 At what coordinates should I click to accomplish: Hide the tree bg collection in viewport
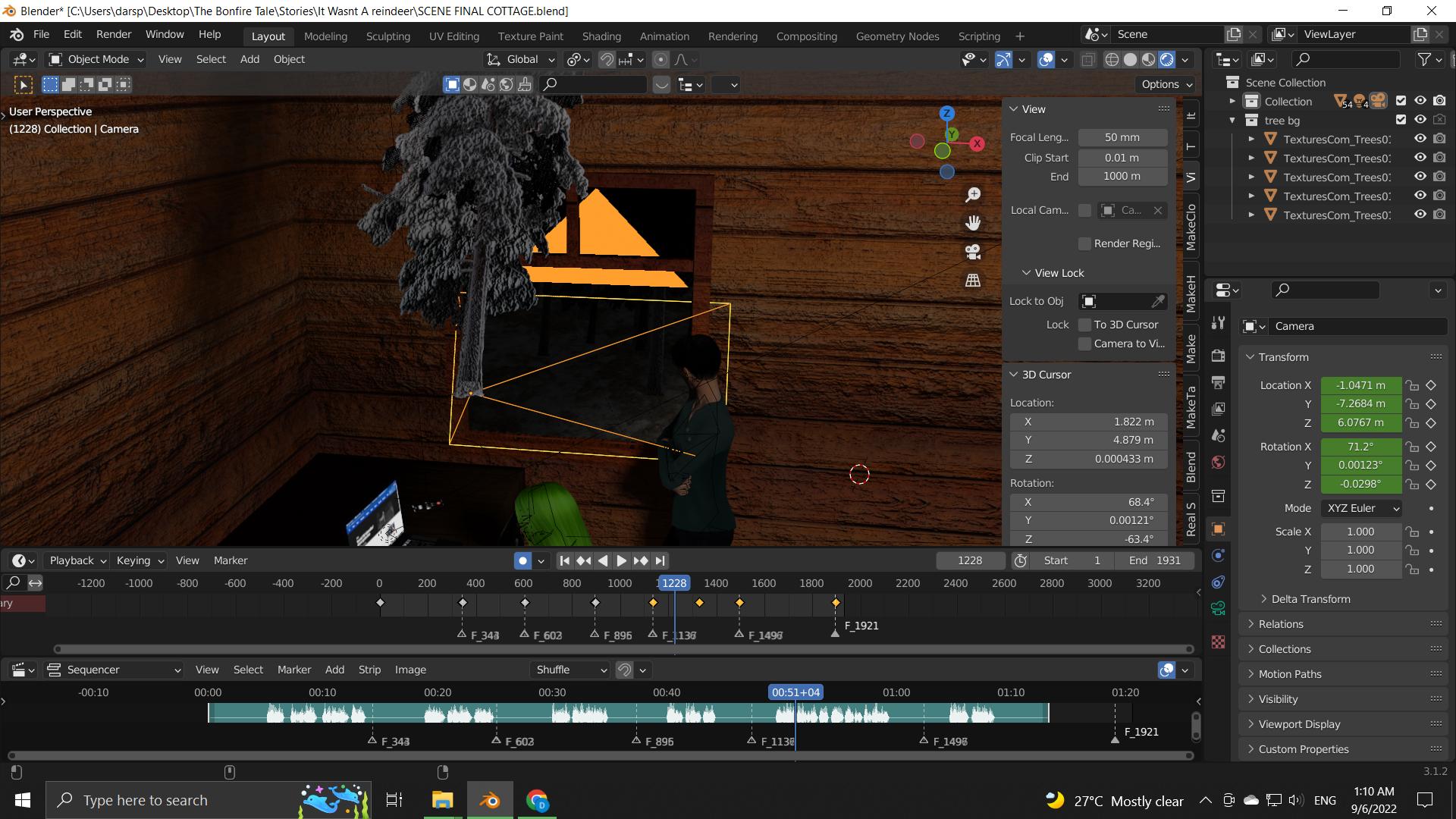1420,120
